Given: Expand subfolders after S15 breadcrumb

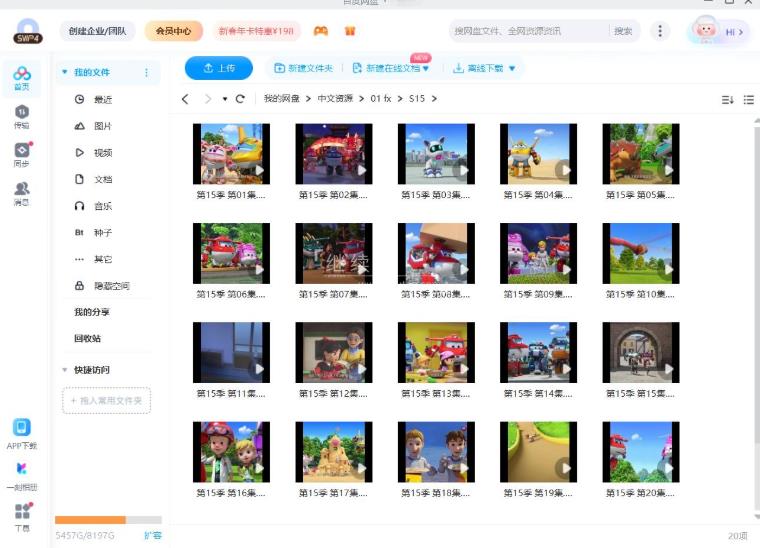Looking at the screenshot, I should point(434,98).
